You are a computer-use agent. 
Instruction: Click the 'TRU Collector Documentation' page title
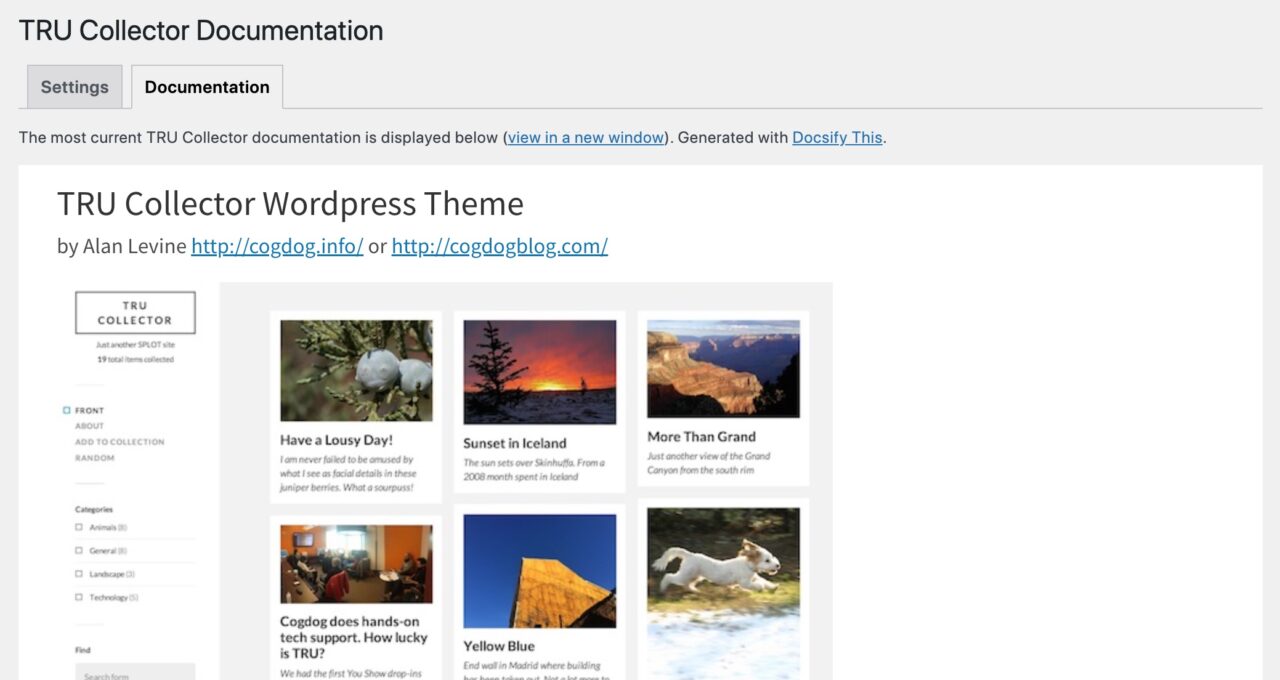[x=201, y=30]
